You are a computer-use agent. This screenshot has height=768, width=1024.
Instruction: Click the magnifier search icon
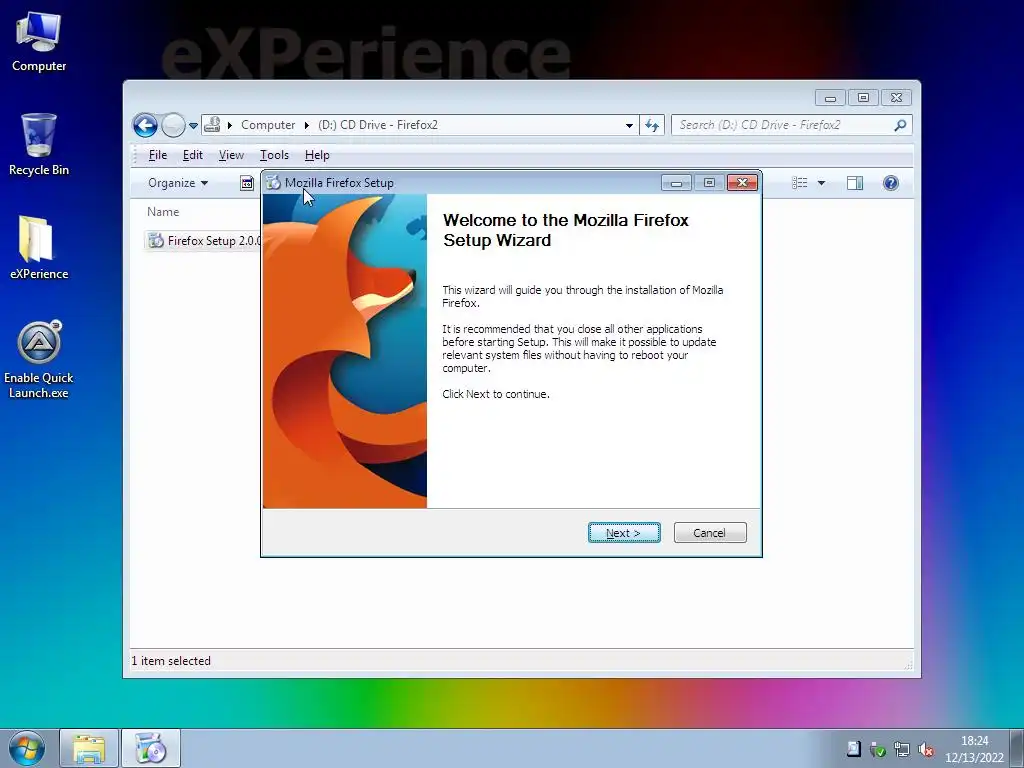900,125
